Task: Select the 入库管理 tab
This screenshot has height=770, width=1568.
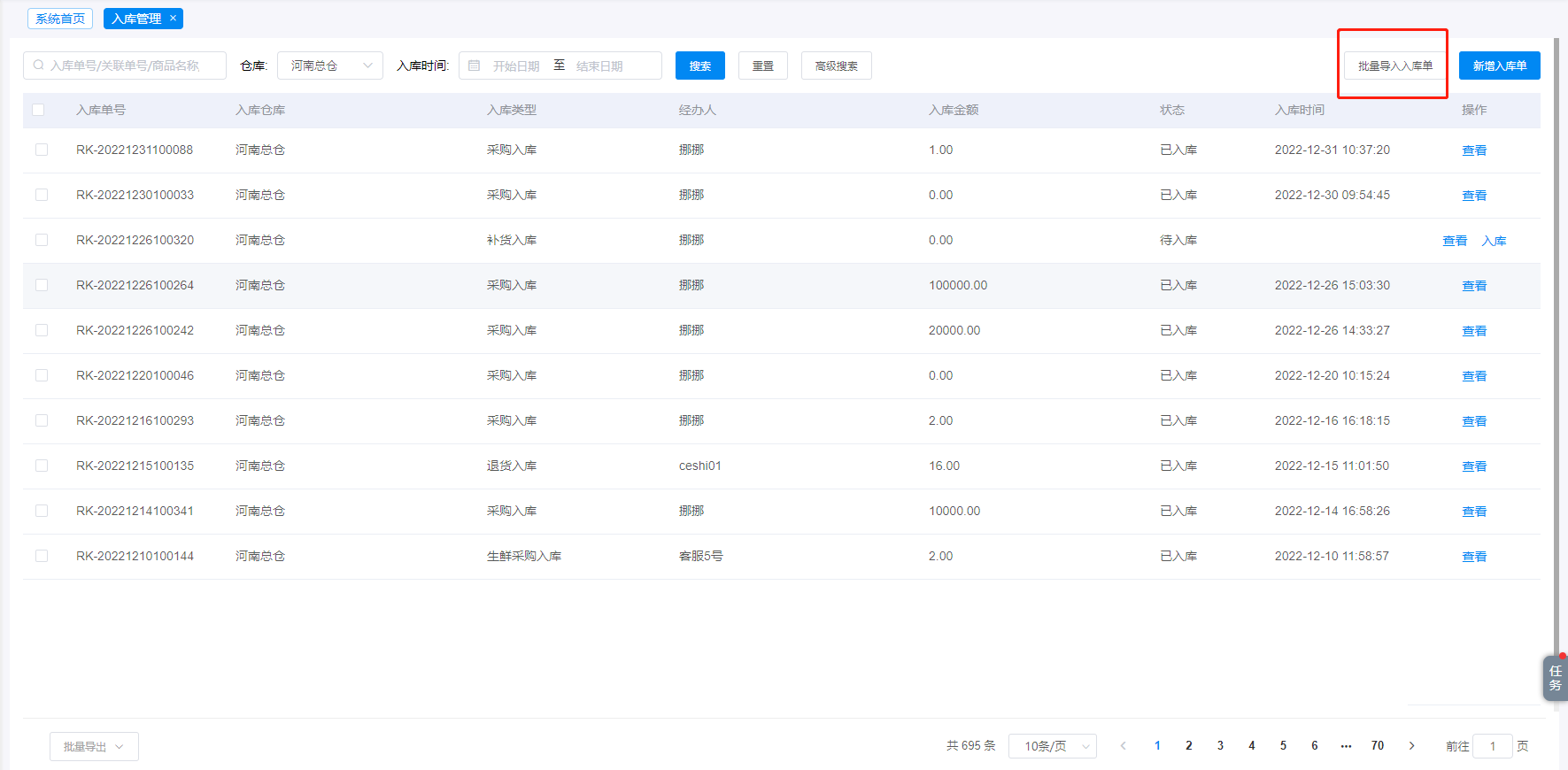Action: tap(135, 19)
